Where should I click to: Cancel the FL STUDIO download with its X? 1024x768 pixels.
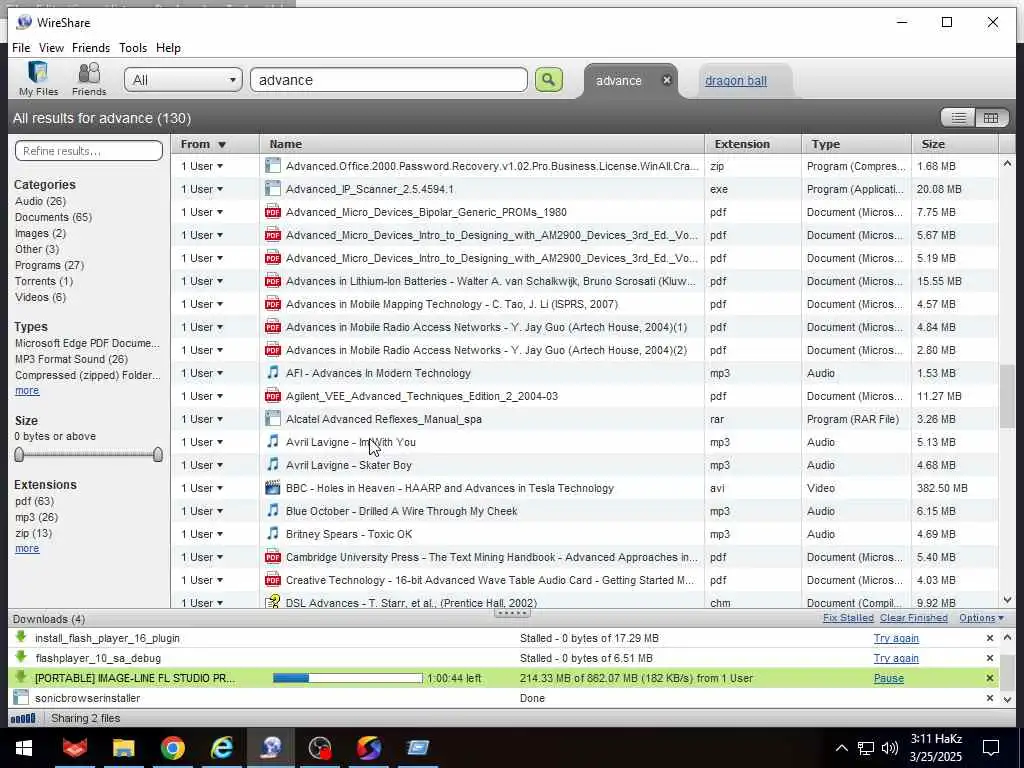click(989, 679)
